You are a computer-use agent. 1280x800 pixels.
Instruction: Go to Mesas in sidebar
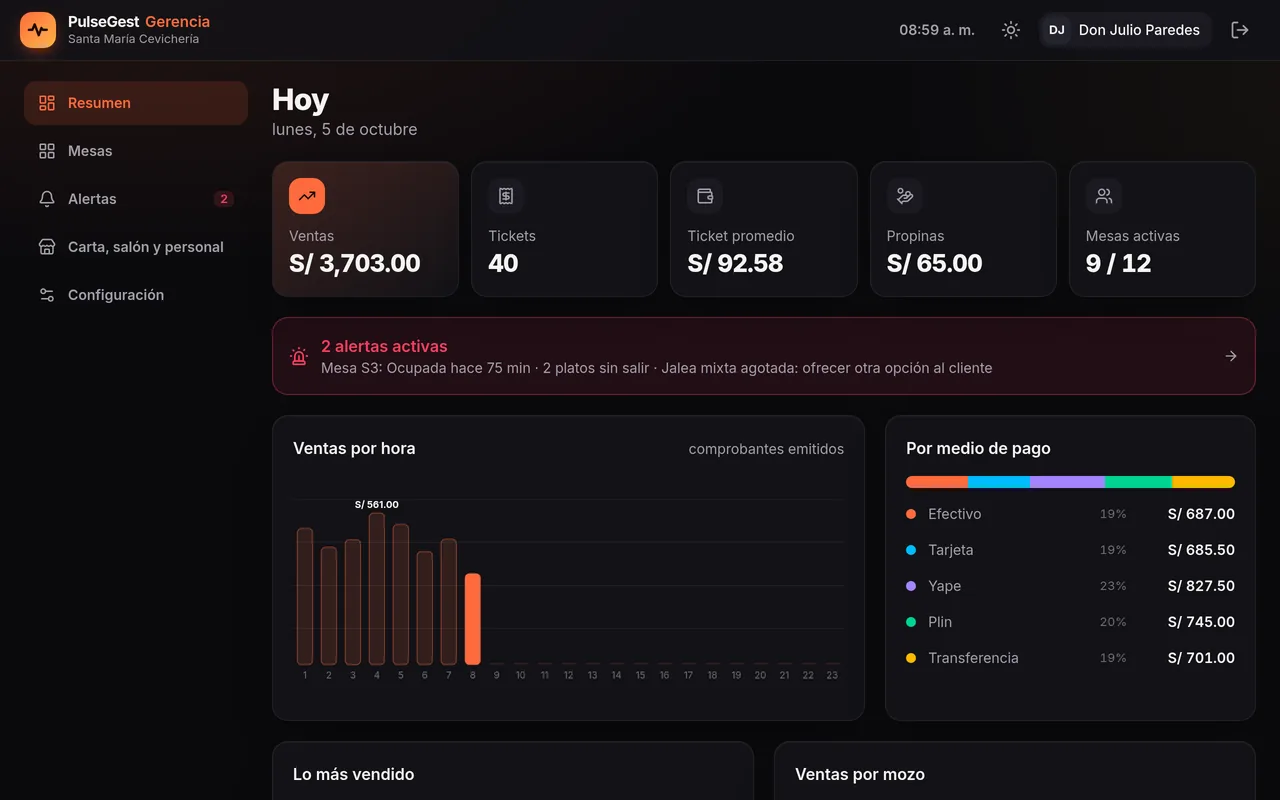coord(136,151)
